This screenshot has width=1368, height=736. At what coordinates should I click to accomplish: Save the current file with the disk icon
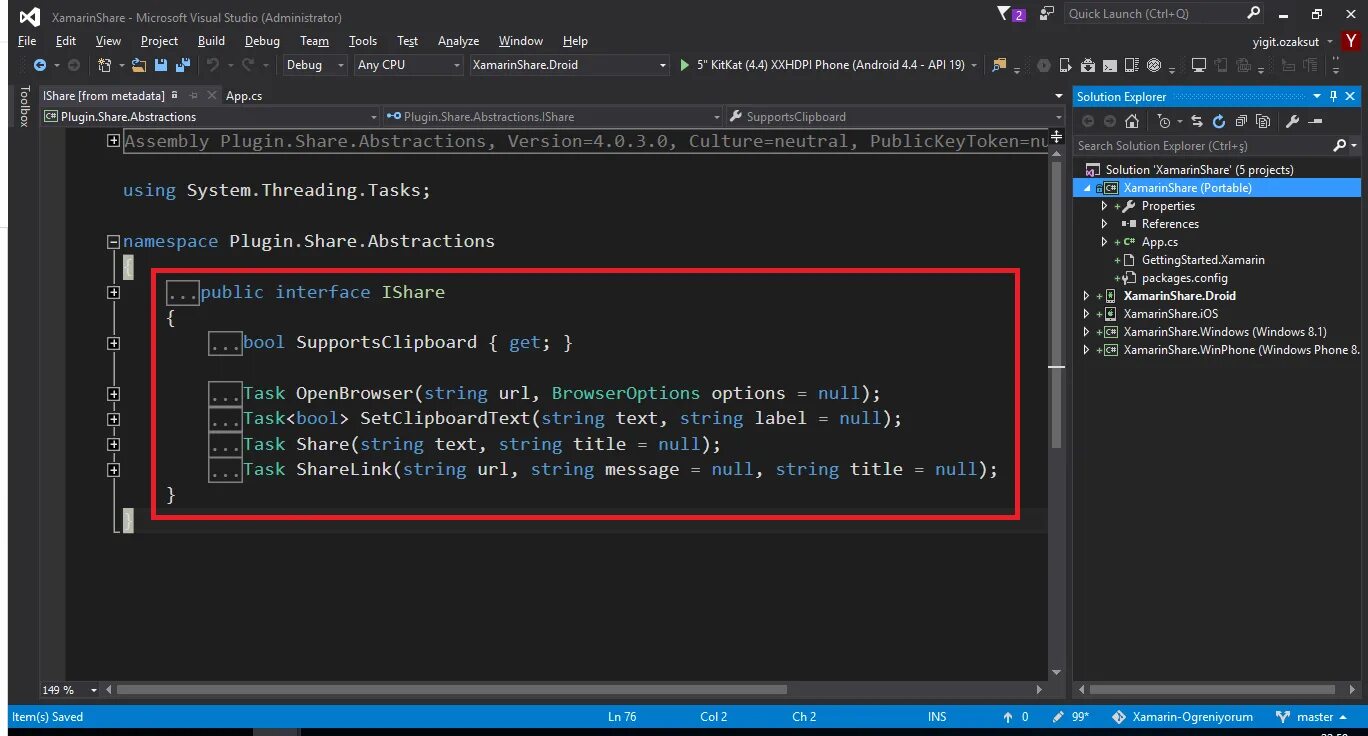click(161, 65)
